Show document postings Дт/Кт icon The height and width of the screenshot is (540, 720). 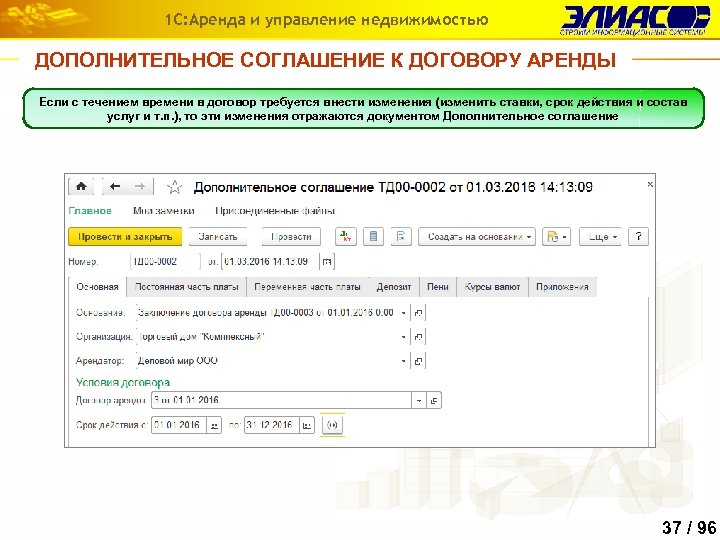pos(346,236)
